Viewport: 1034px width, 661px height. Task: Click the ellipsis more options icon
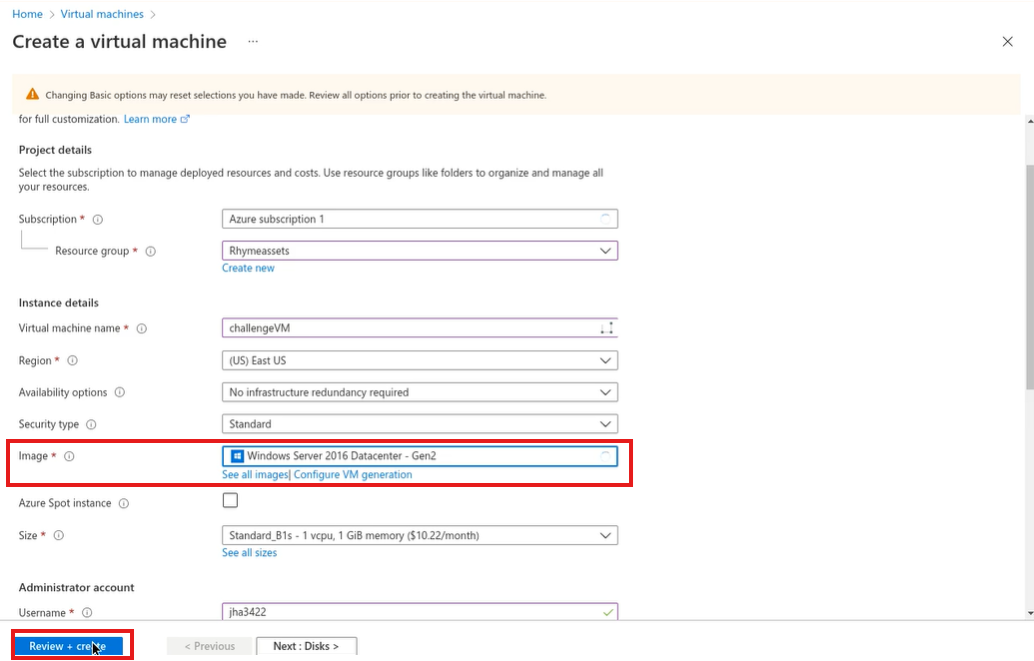(x=253, y=42)
